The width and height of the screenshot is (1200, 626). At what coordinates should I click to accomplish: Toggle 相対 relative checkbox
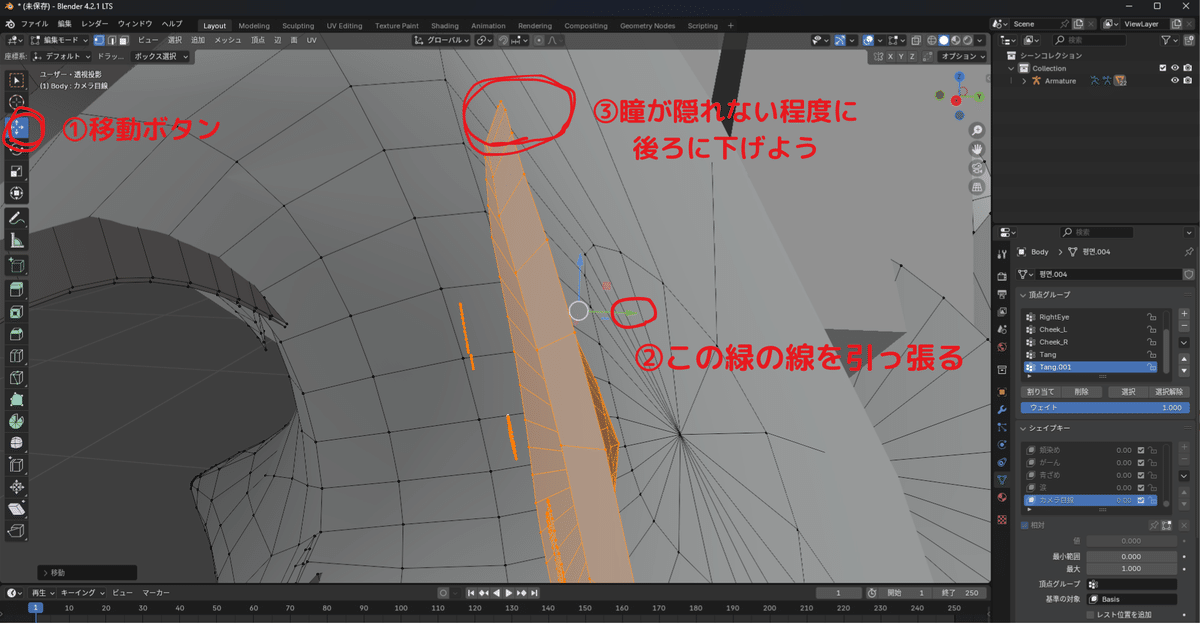click(1025, 524)
